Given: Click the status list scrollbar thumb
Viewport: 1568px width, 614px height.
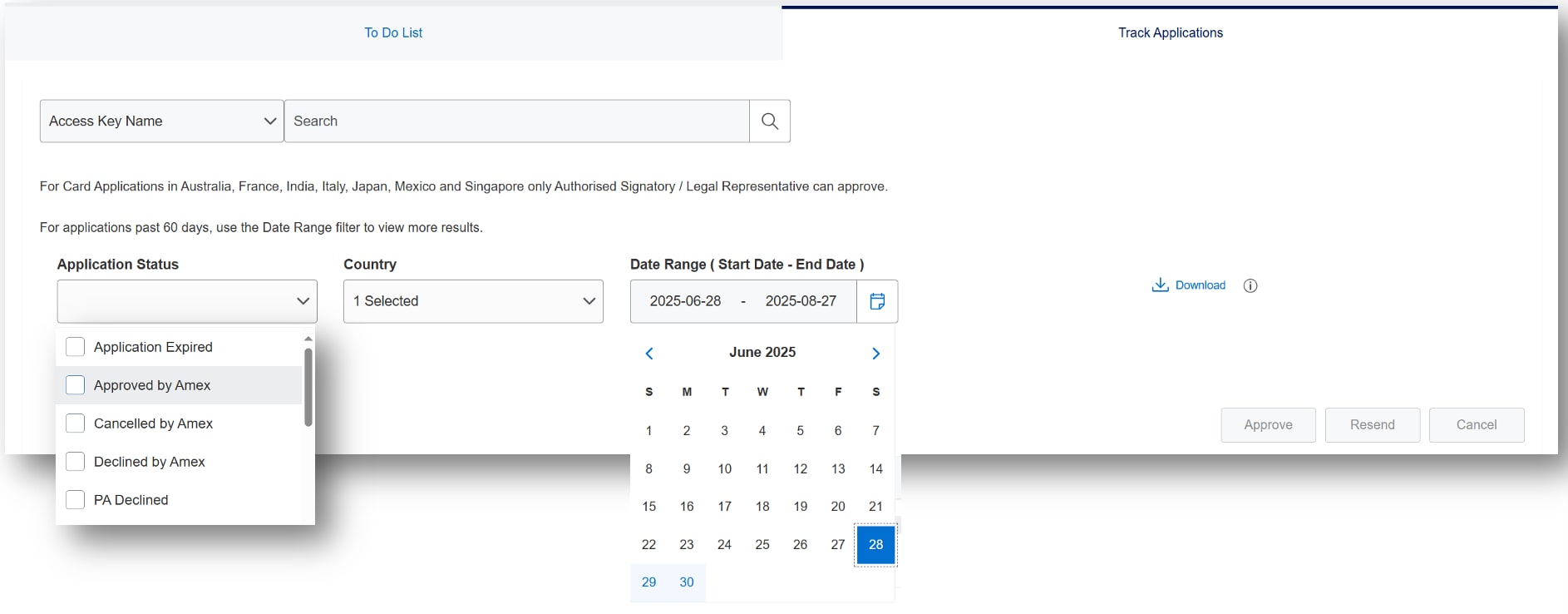Looking at the screenshot, I should (x=308, y=387).
